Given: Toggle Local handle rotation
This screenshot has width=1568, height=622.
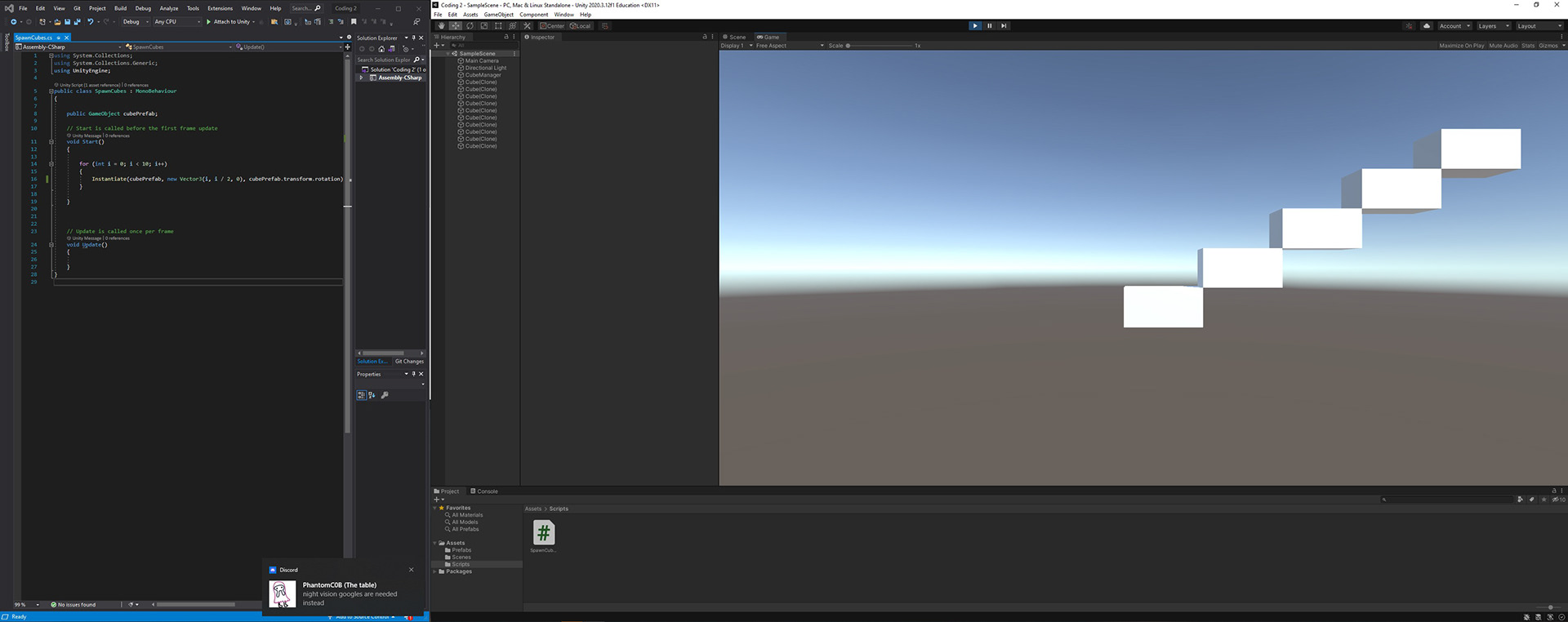Looking at the screenshot, I should pos(580,26).
